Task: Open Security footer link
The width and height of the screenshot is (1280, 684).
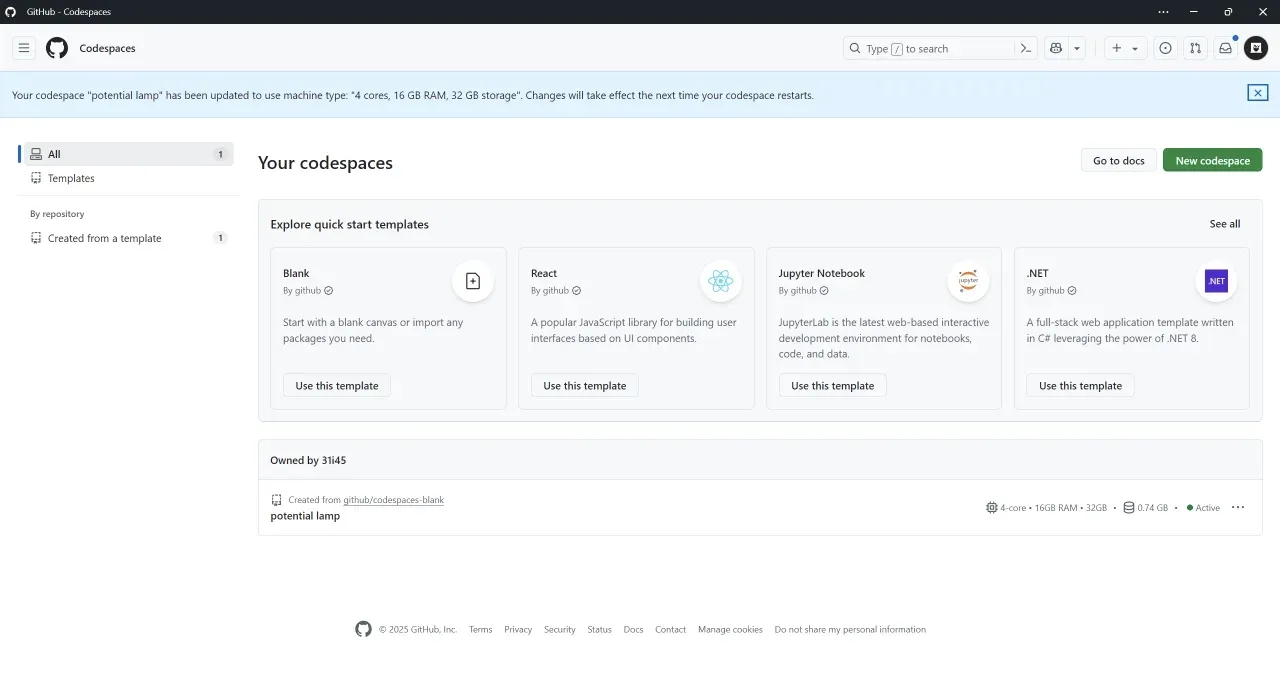Action: click(560, 630)
